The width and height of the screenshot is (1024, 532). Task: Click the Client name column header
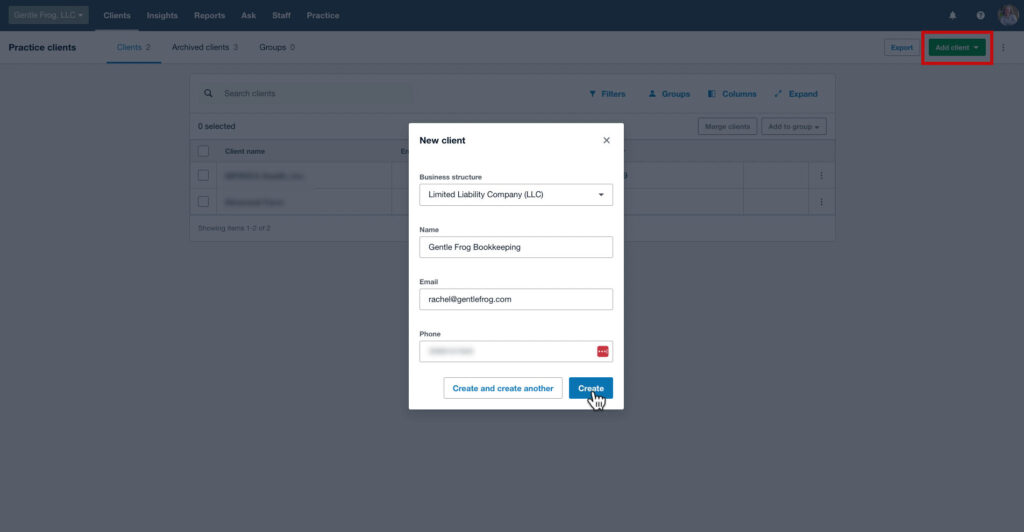245,151
